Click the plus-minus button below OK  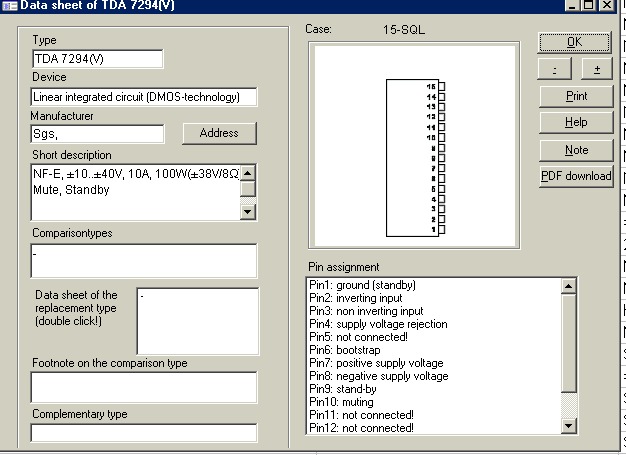(596, 69)
